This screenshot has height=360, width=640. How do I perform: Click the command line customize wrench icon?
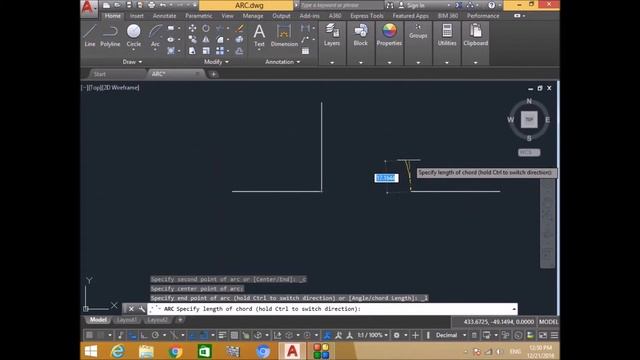coord(142,309)
